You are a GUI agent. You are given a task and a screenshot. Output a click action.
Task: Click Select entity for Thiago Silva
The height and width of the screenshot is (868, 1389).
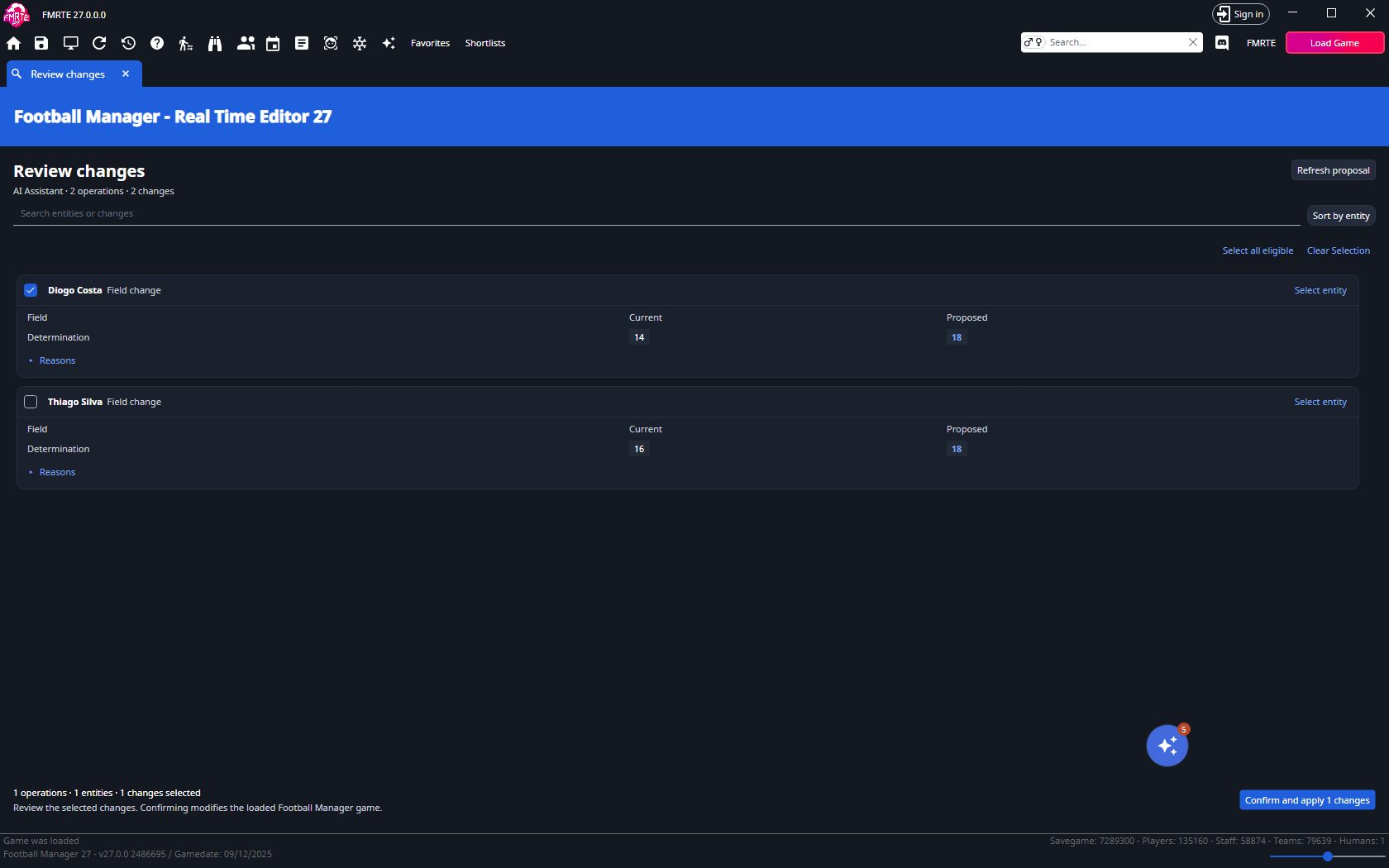coord(1320,402)
